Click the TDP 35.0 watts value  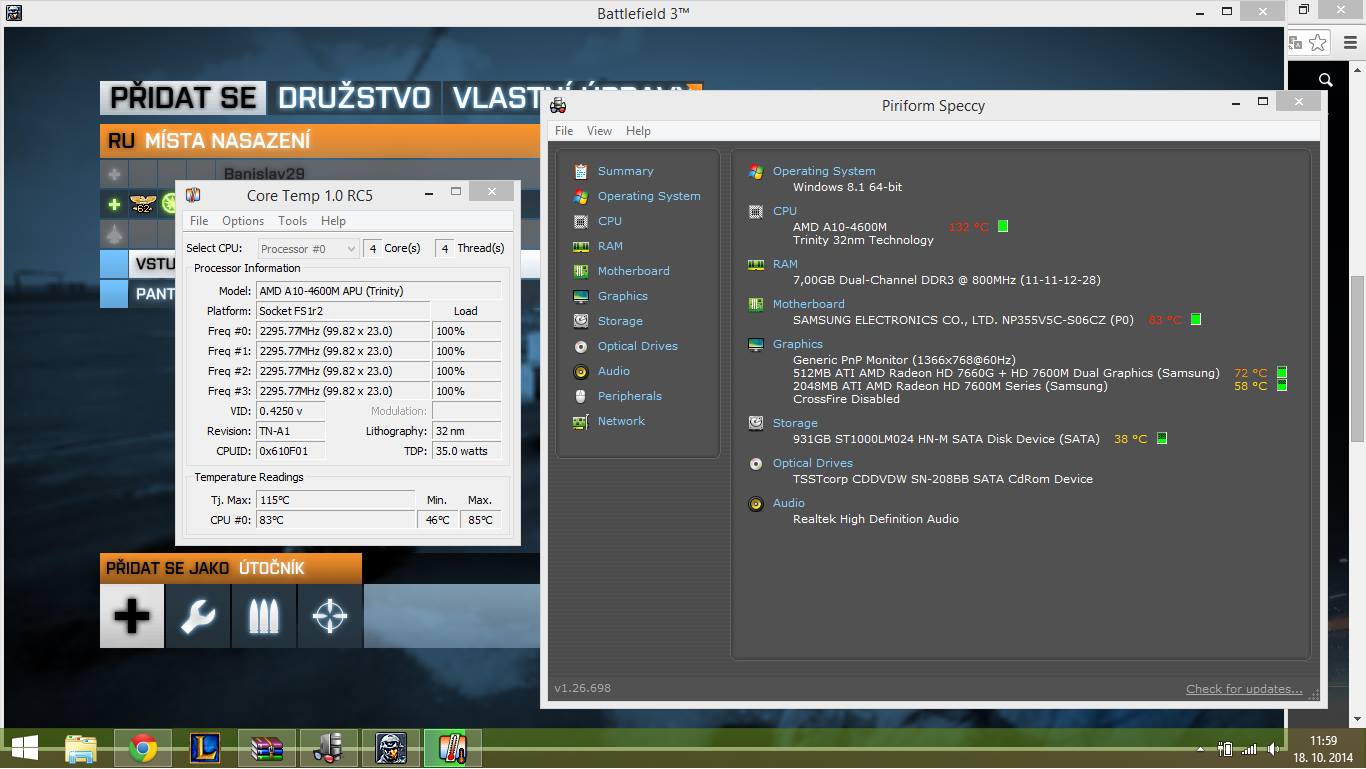(467, 451)
